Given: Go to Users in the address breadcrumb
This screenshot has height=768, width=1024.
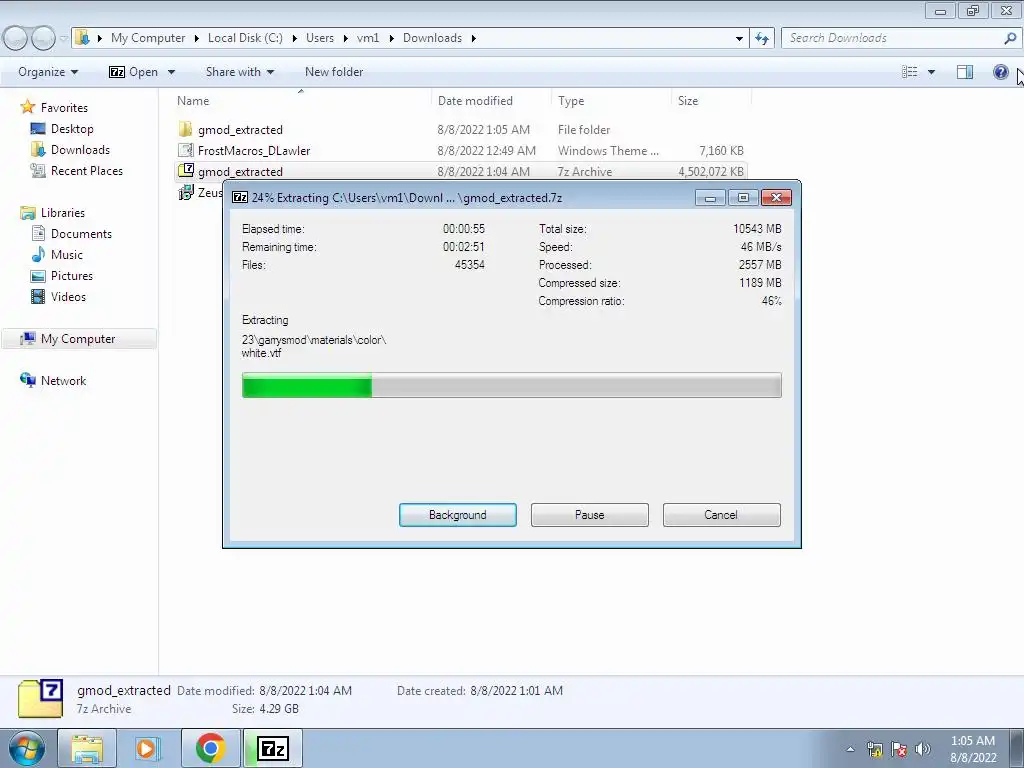Looking at the screenshot, I should click(320, 38).
